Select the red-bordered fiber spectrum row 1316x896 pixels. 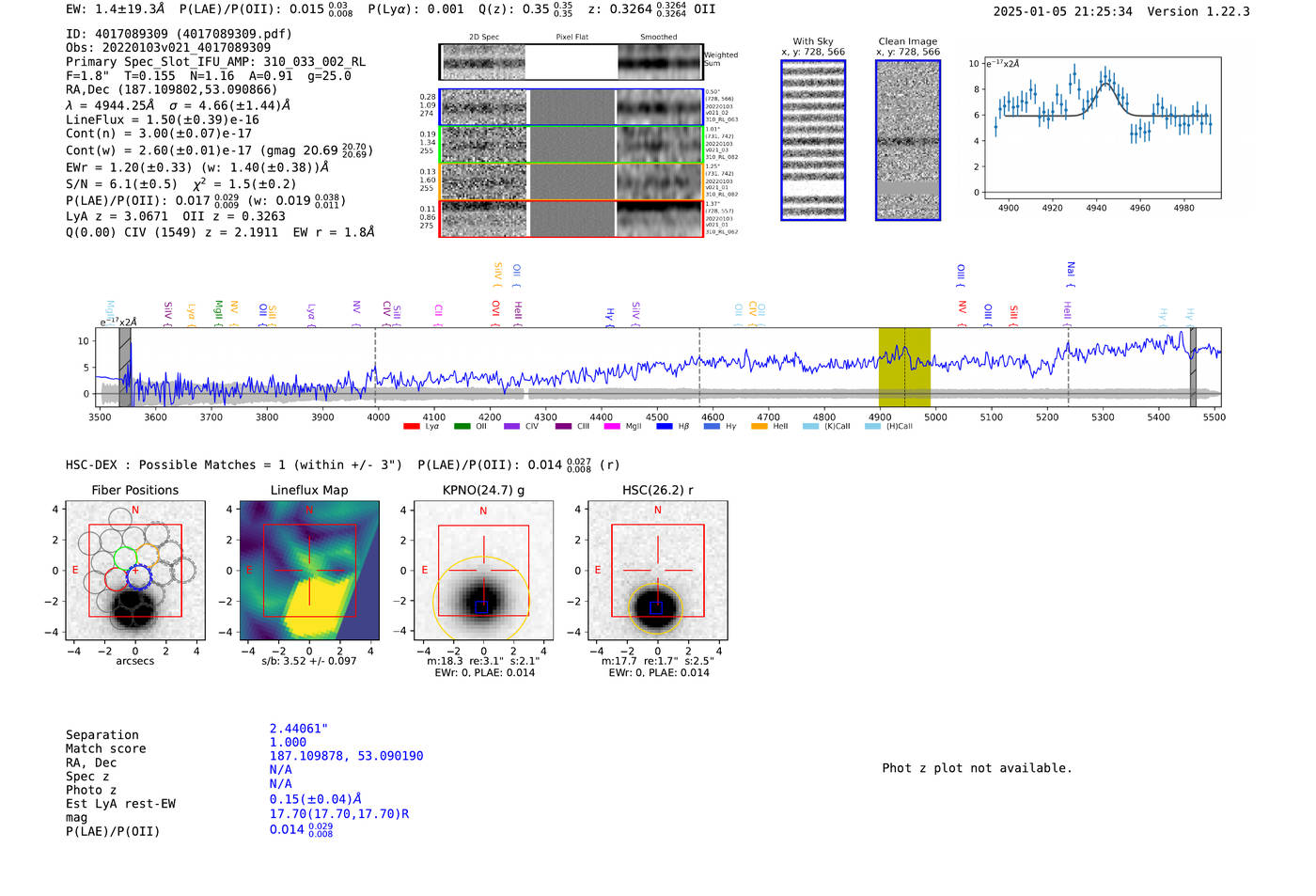572,219
